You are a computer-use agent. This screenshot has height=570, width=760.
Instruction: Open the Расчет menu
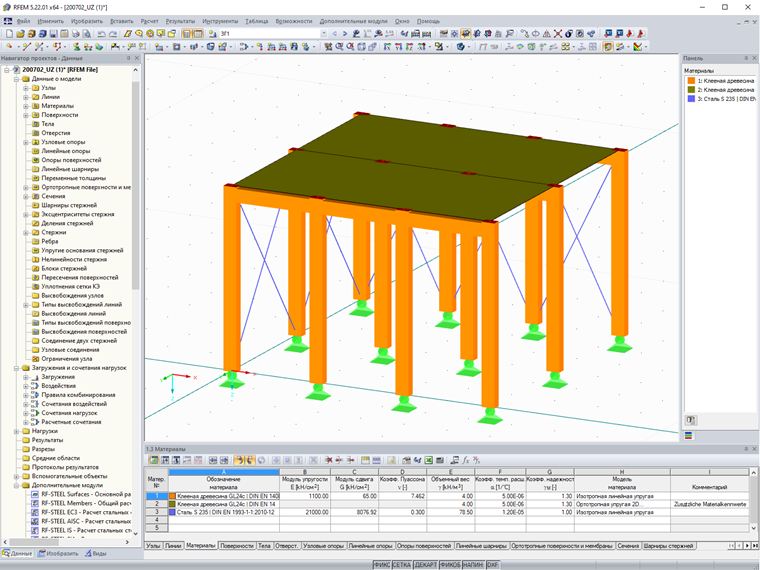(x=150, y=21)
